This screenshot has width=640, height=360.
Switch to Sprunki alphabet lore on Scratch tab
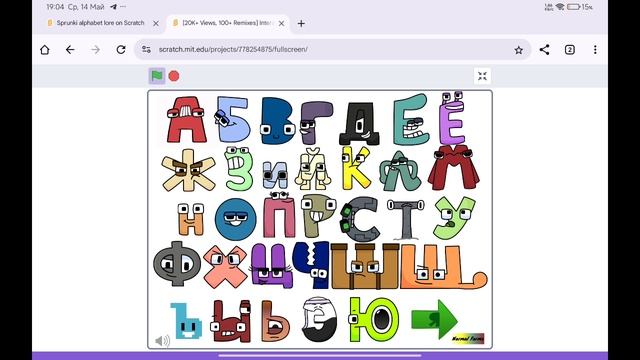[x=100, y=23]
